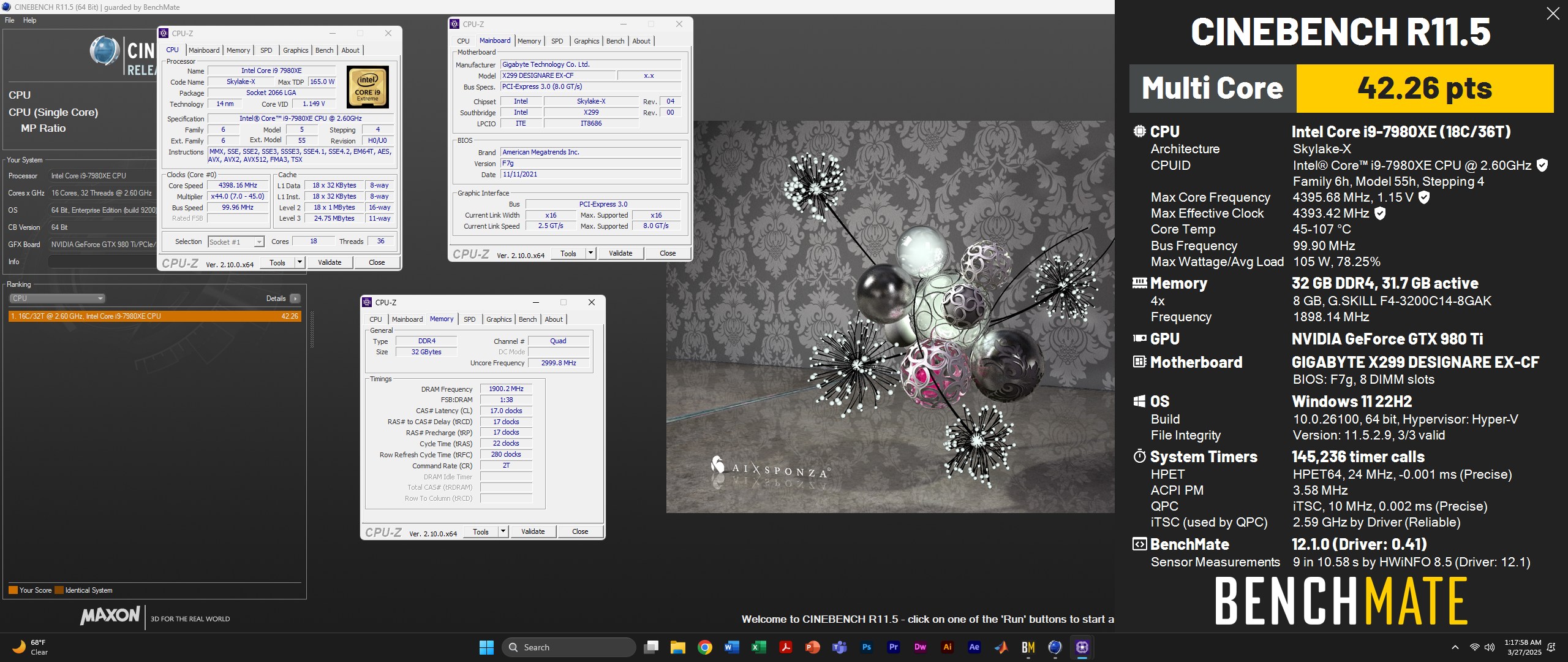Open Wi-Fi network tray icon

point(1475,647)
